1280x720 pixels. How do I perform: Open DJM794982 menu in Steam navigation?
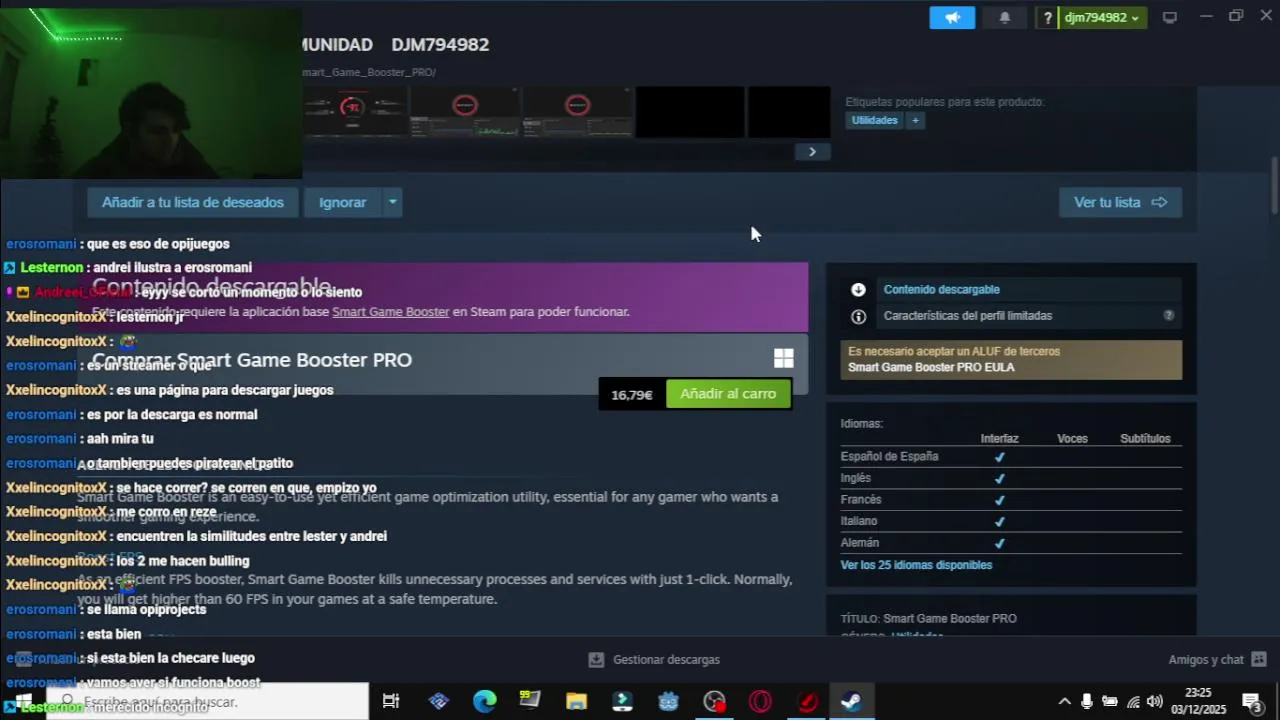440,45
